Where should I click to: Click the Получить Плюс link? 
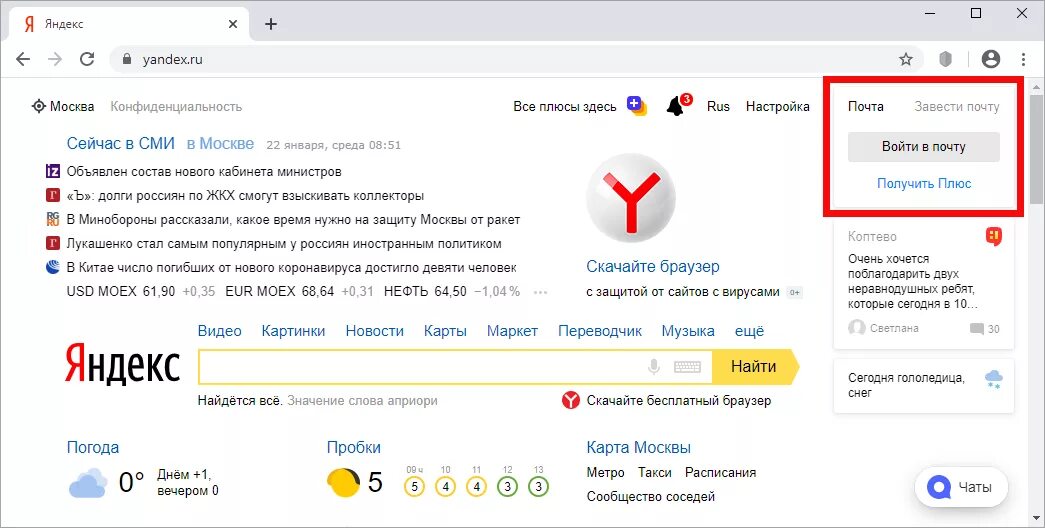924,183
